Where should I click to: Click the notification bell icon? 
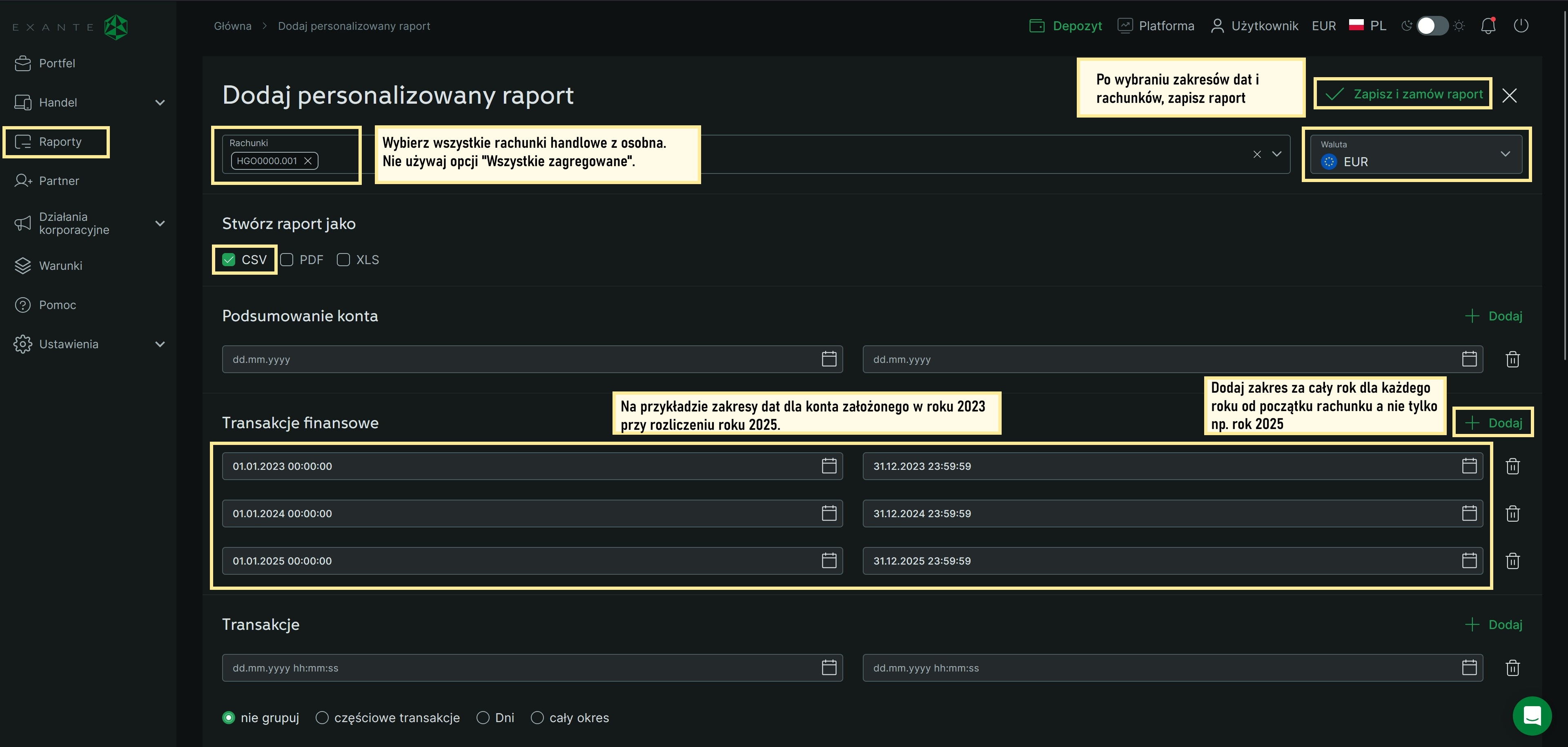(1488, 26)
